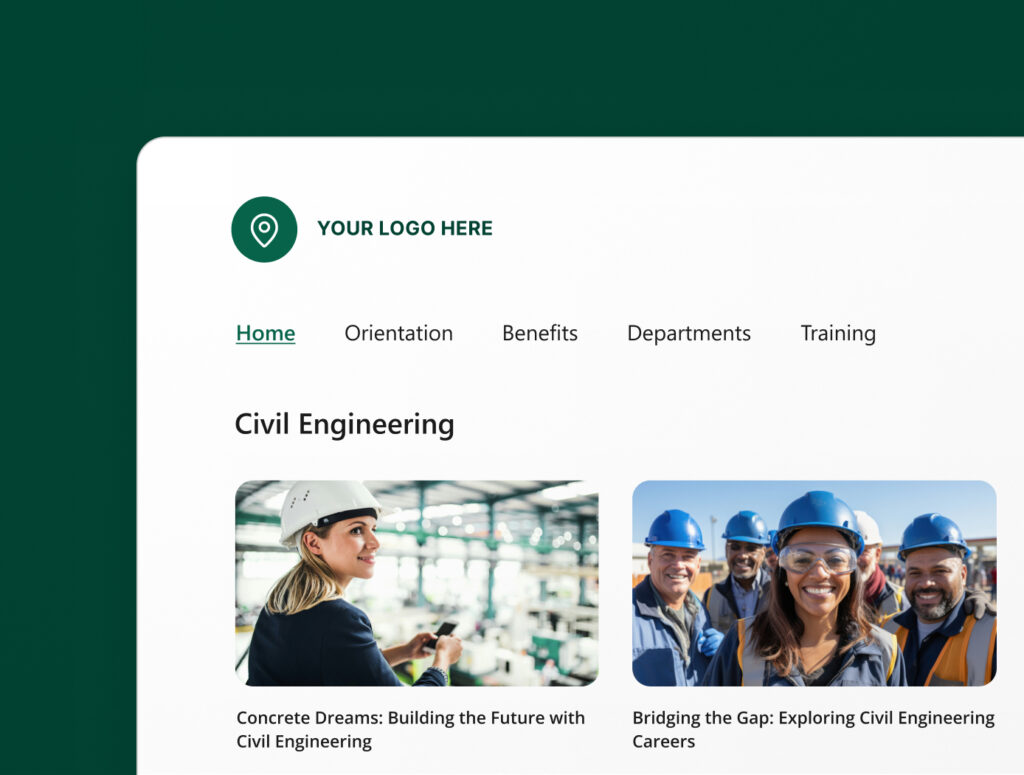Image resolution: width=1024 pixels, height=775 pixels.
Task: Click the underline beneath the Home tab
Action: pyautogui.click(x=265, y=344)
